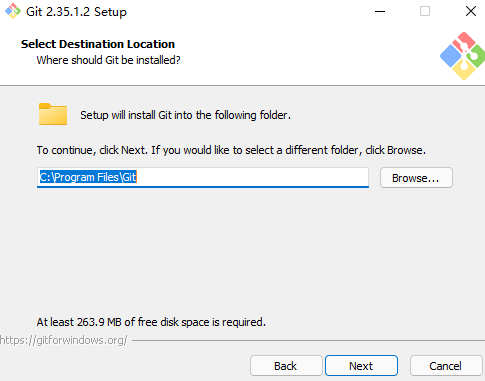The height and width of the screenshot is (381, 485).
Task: Click 'At least 263.9 MB' disk space text
Action: click(151, 322)
